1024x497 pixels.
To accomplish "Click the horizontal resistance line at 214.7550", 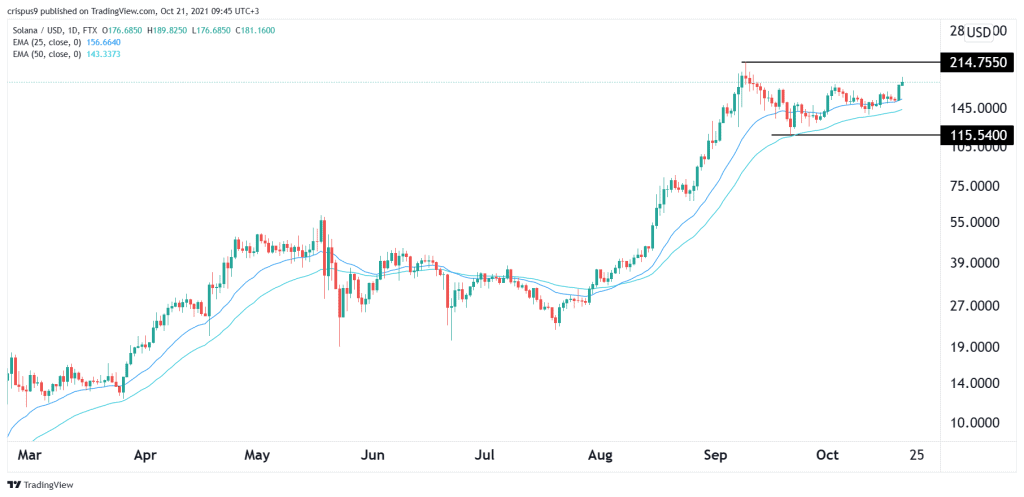I will (840, 63).
